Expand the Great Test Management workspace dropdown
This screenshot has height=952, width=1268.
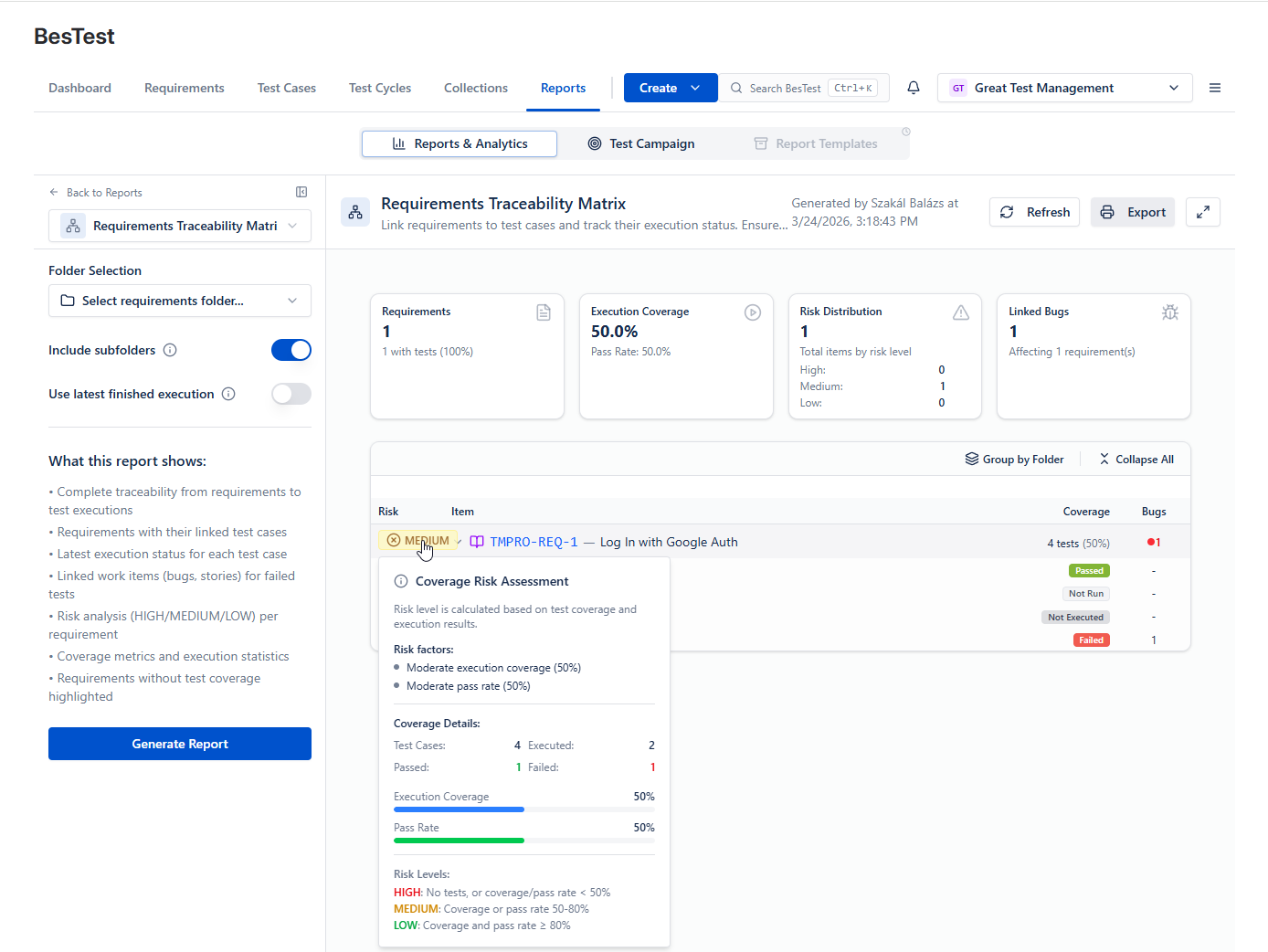click(1065, 88)
